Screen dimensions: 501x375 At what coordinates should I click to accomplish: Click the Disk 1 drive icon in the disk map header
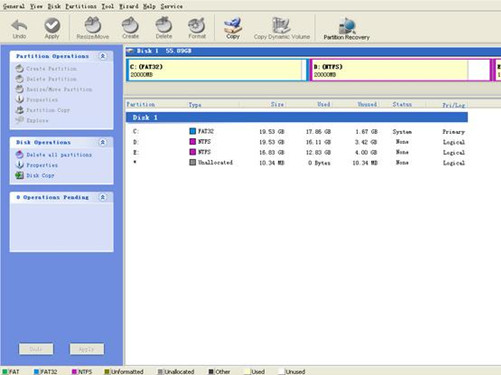[x=130, y=51]
